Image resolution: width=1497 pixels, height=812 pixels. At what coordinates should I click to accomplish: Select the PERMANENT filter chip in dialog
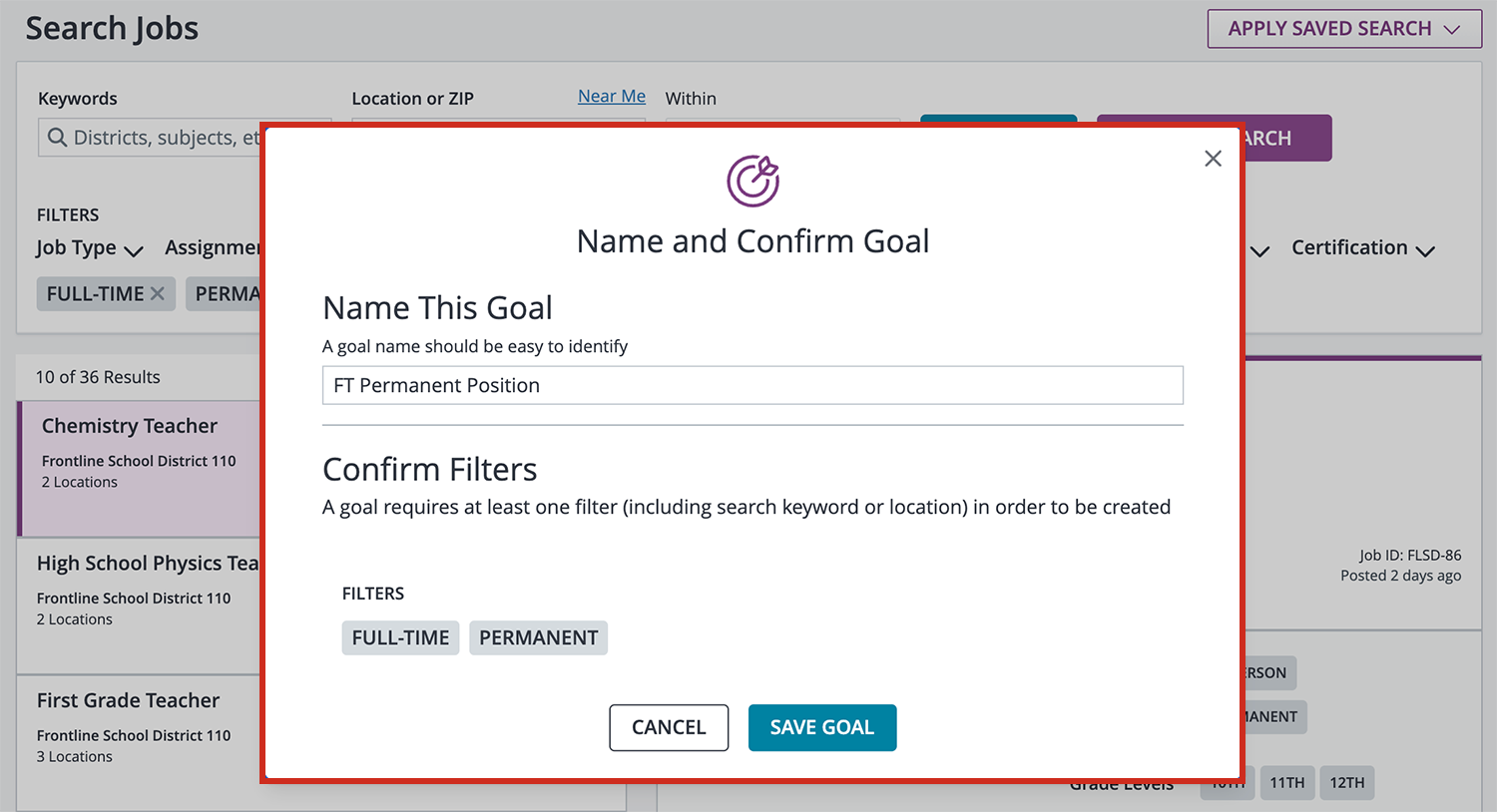[538, 637]
